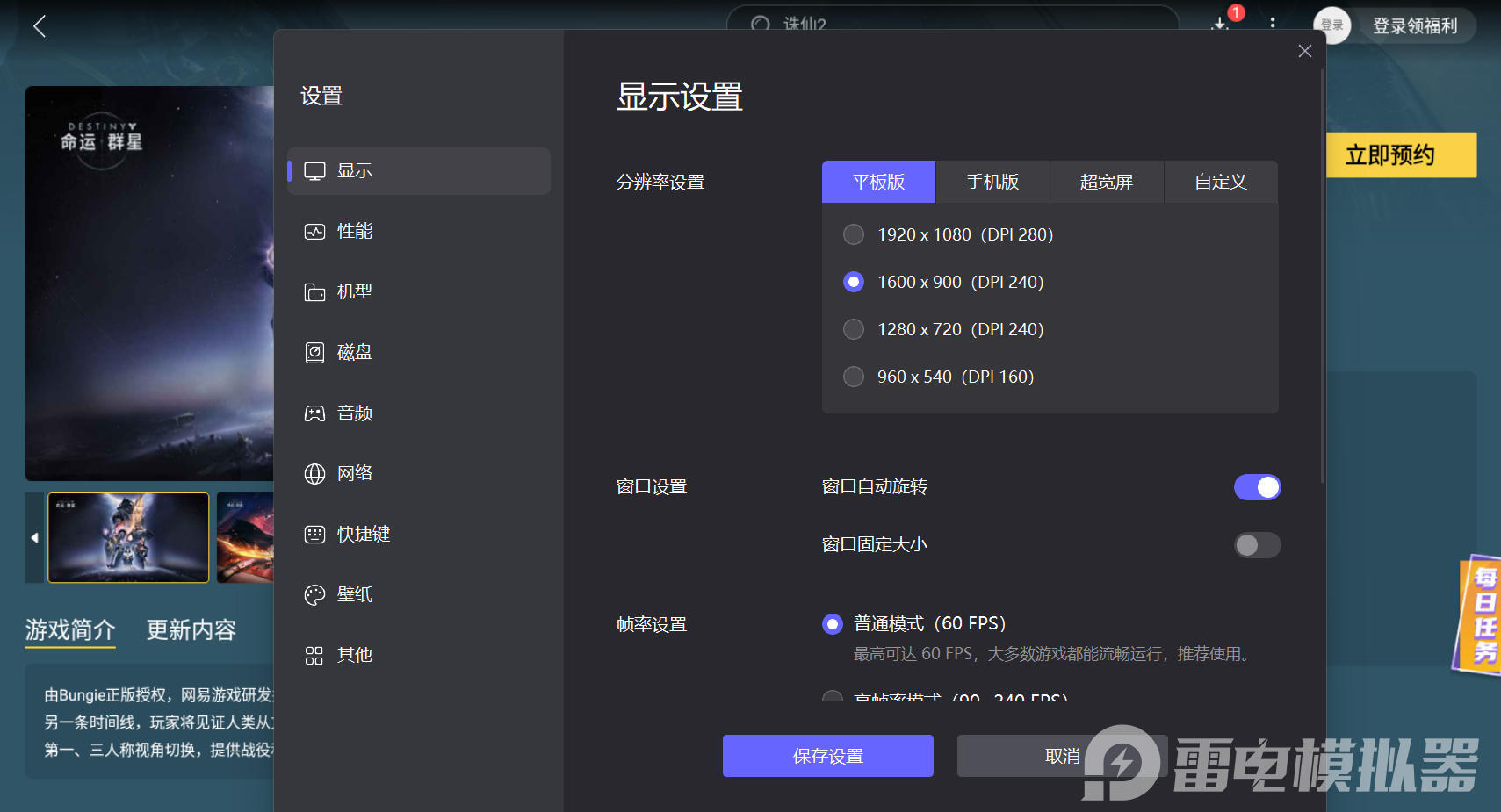Open the 其他 other settings icon

tap(314, 656)
